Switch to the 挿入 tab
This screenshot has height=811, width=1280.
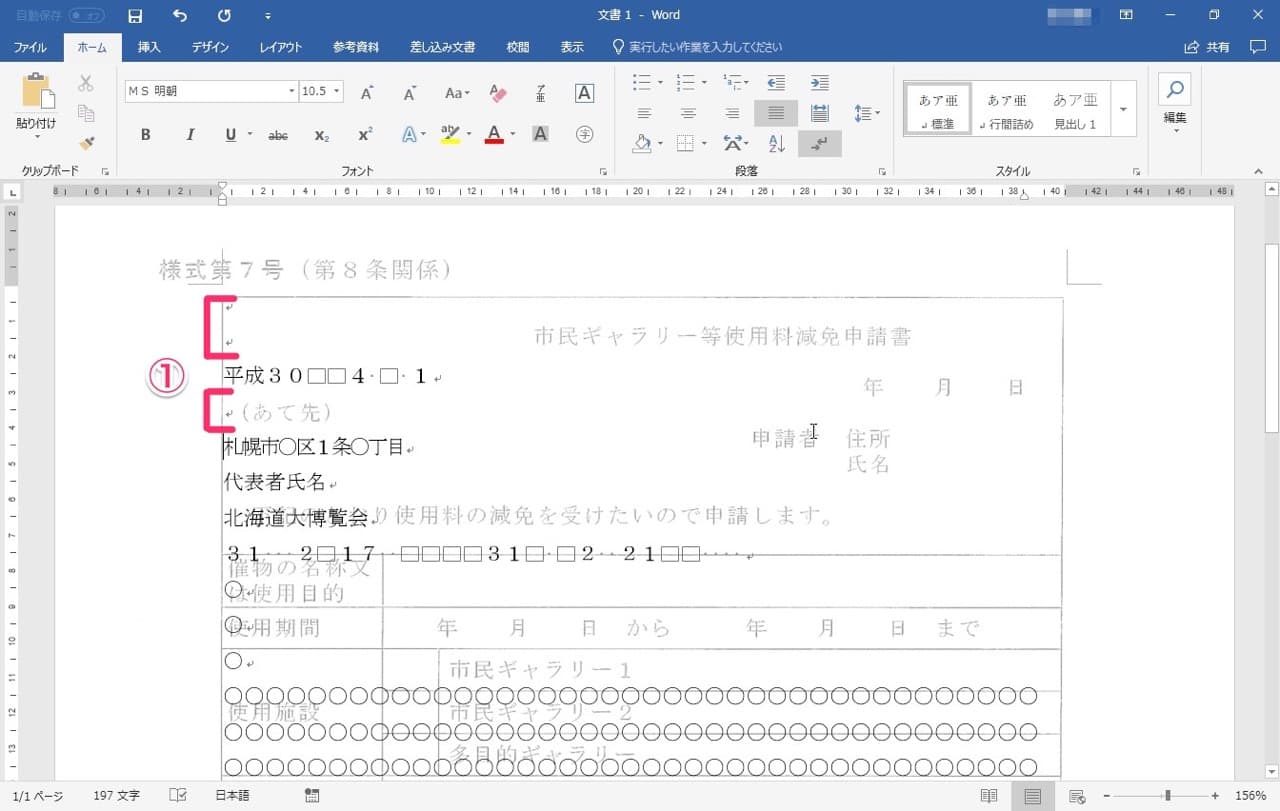coord(149,47)
